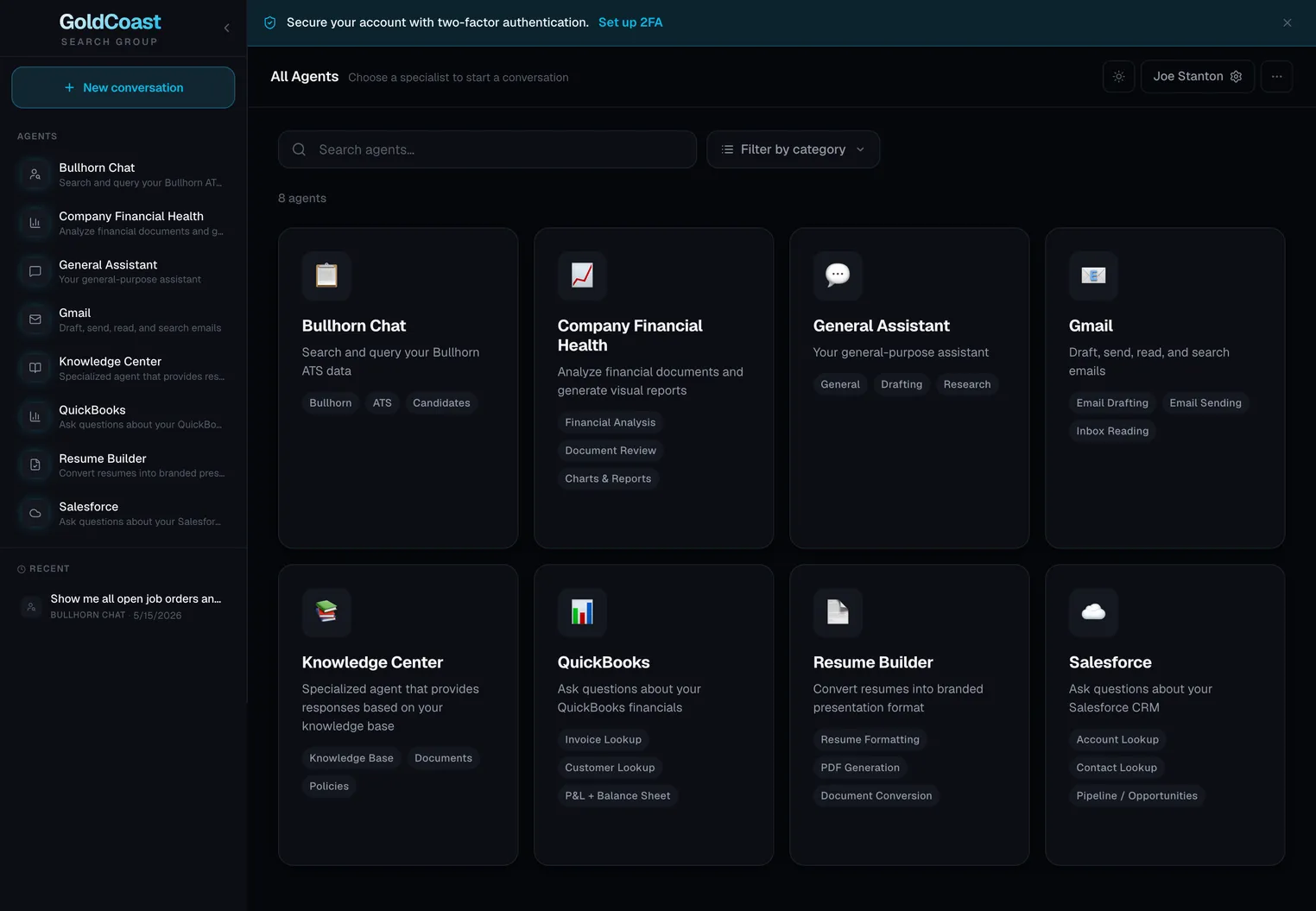Click Salesforce sidebar cloud icon

(x=35, y=513)
